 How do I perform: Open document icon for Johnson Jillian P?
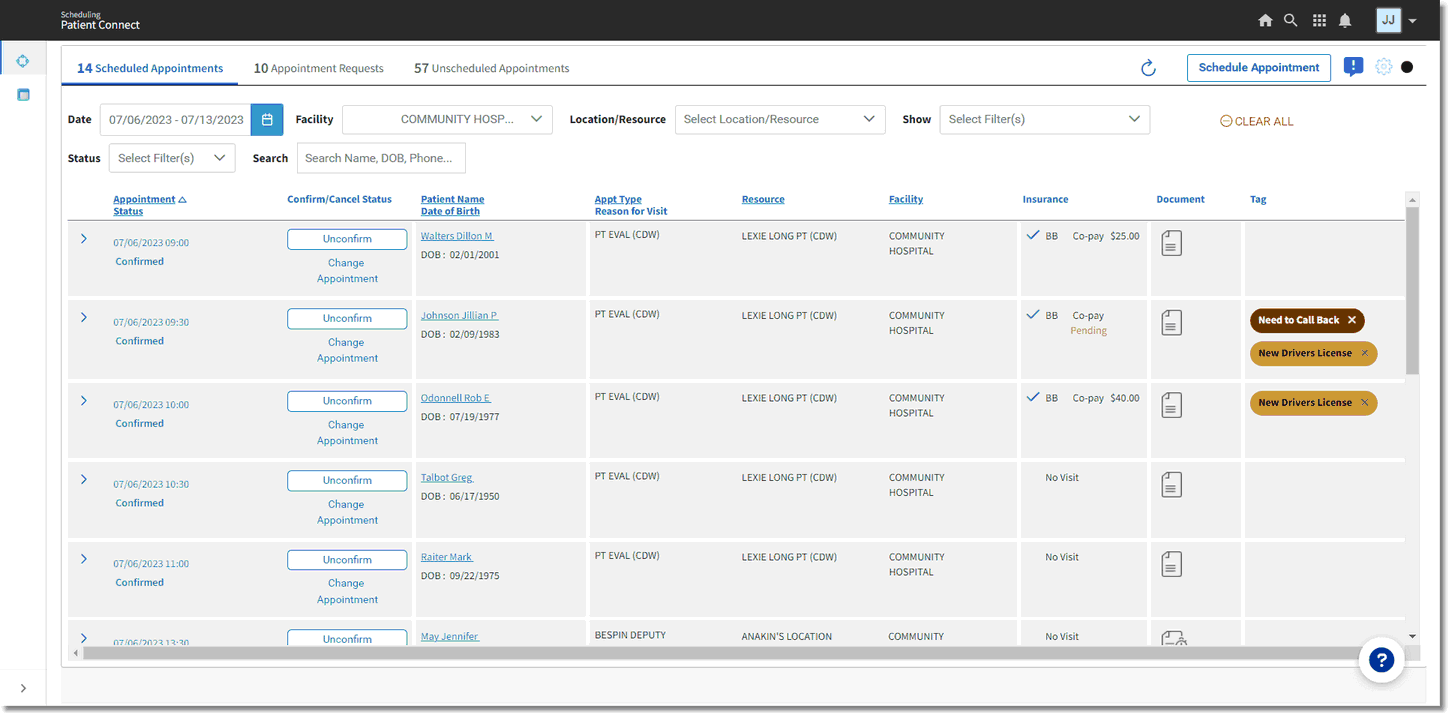coord(1171,322)
